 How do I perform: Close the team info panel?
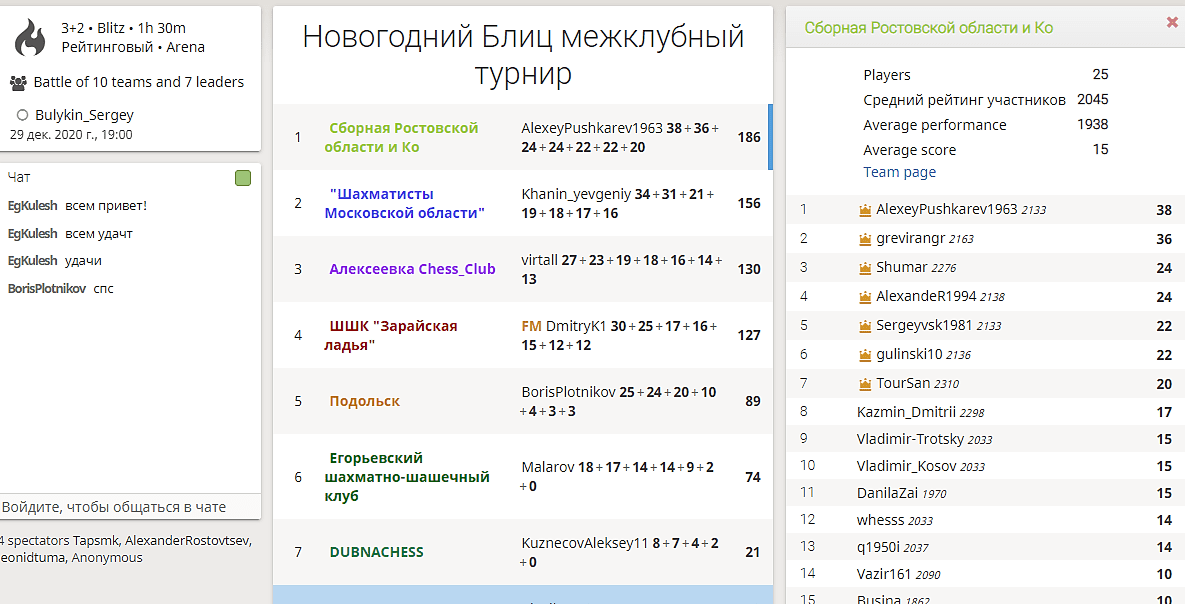point(1172,22)
